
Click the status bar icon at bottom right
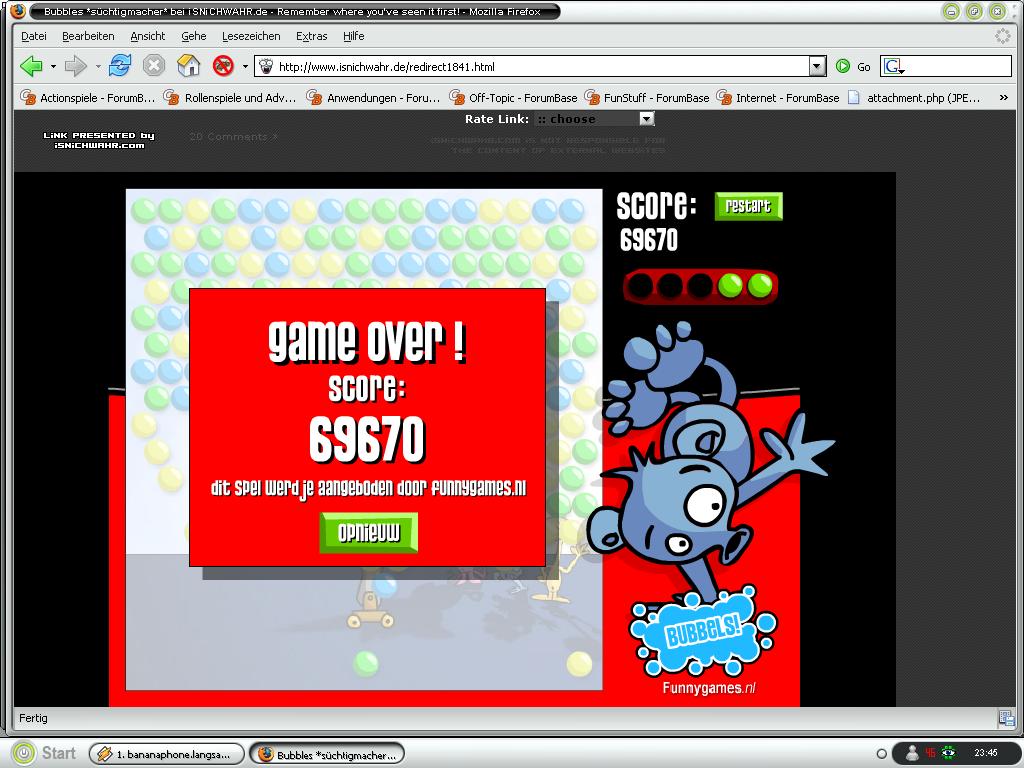click(x=1006, y=718)
